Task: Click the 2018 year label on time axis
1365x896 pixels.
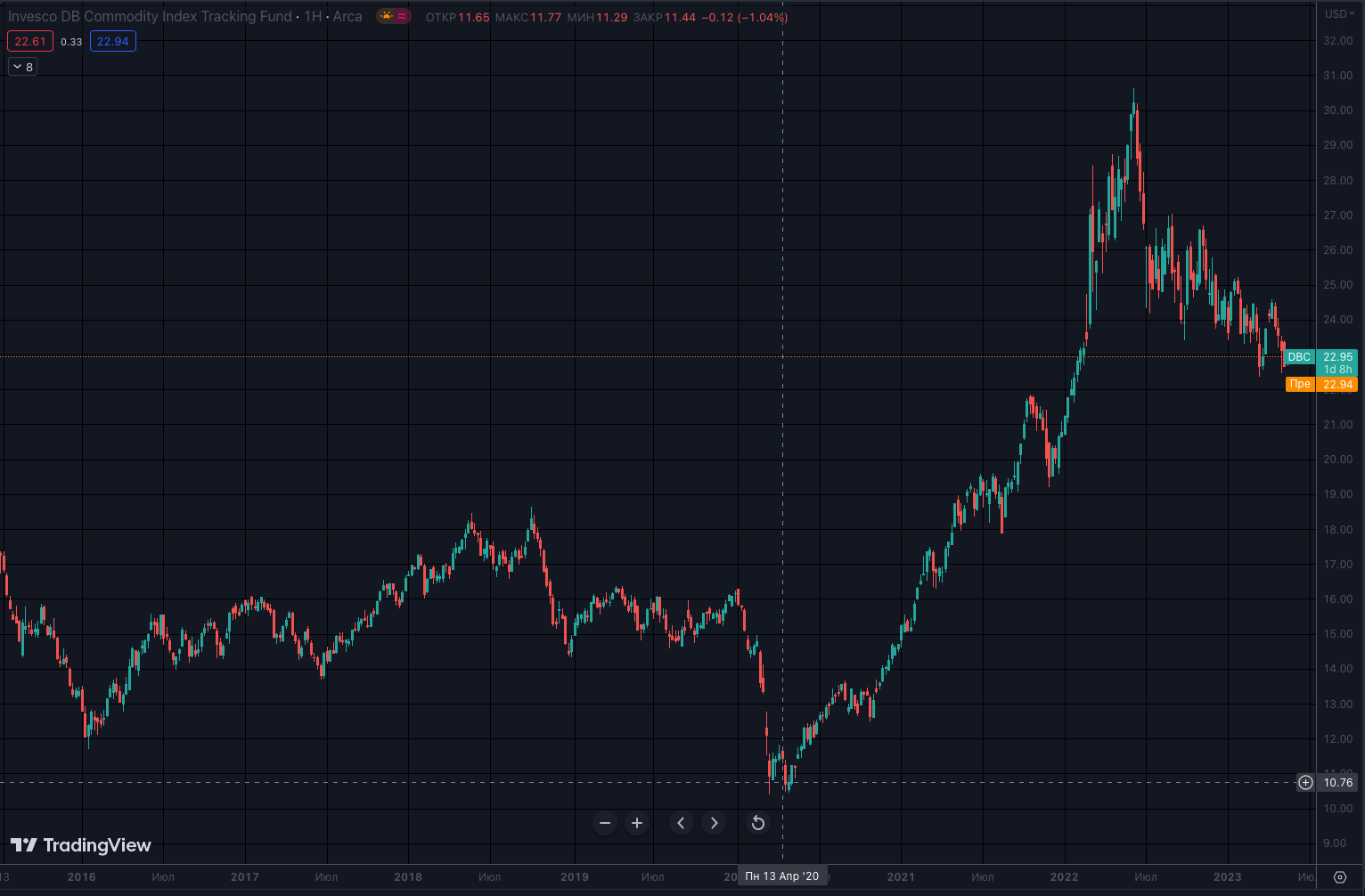Action: pos(408,876)
